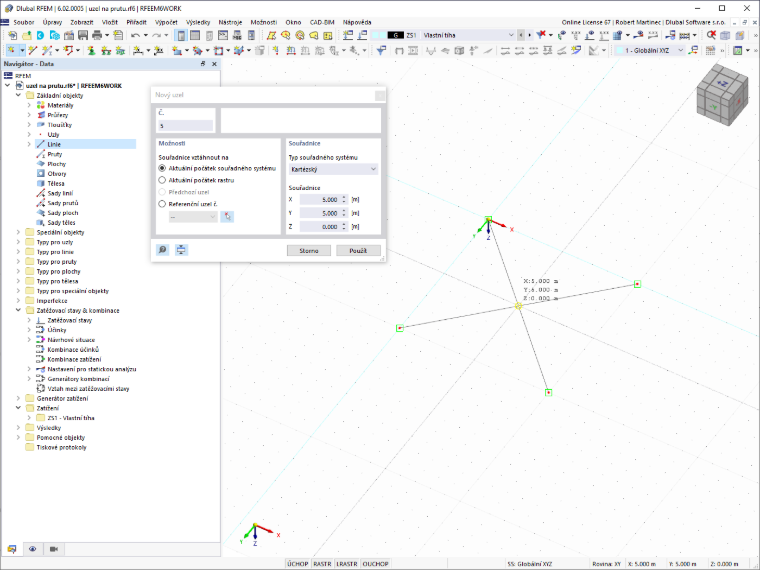
Task: Open the new node tool dropdown arrow
Action: 22,50
